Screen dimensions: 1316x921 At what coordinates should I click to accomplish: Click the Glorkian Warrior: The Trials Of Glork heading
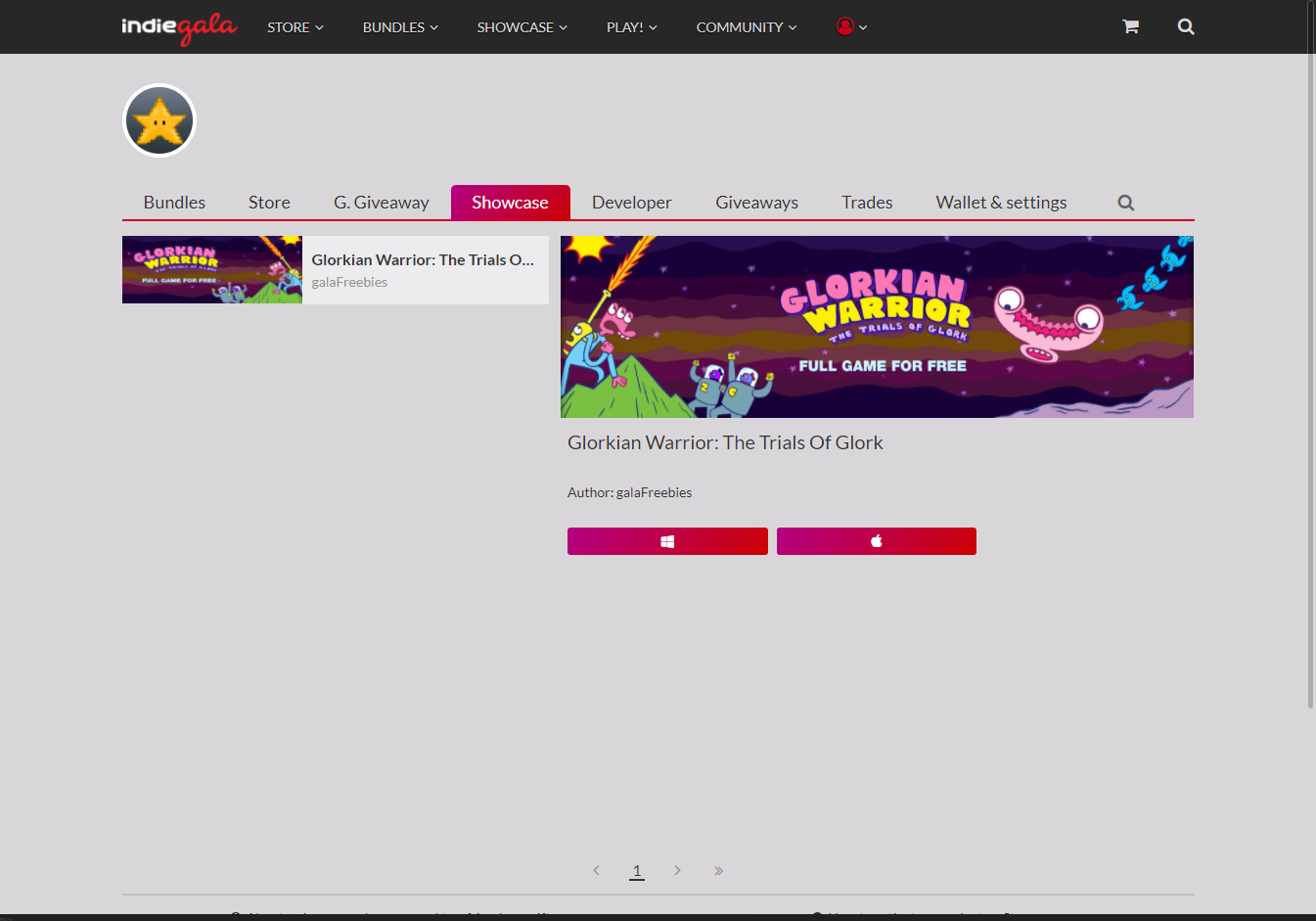pos(725,442)
